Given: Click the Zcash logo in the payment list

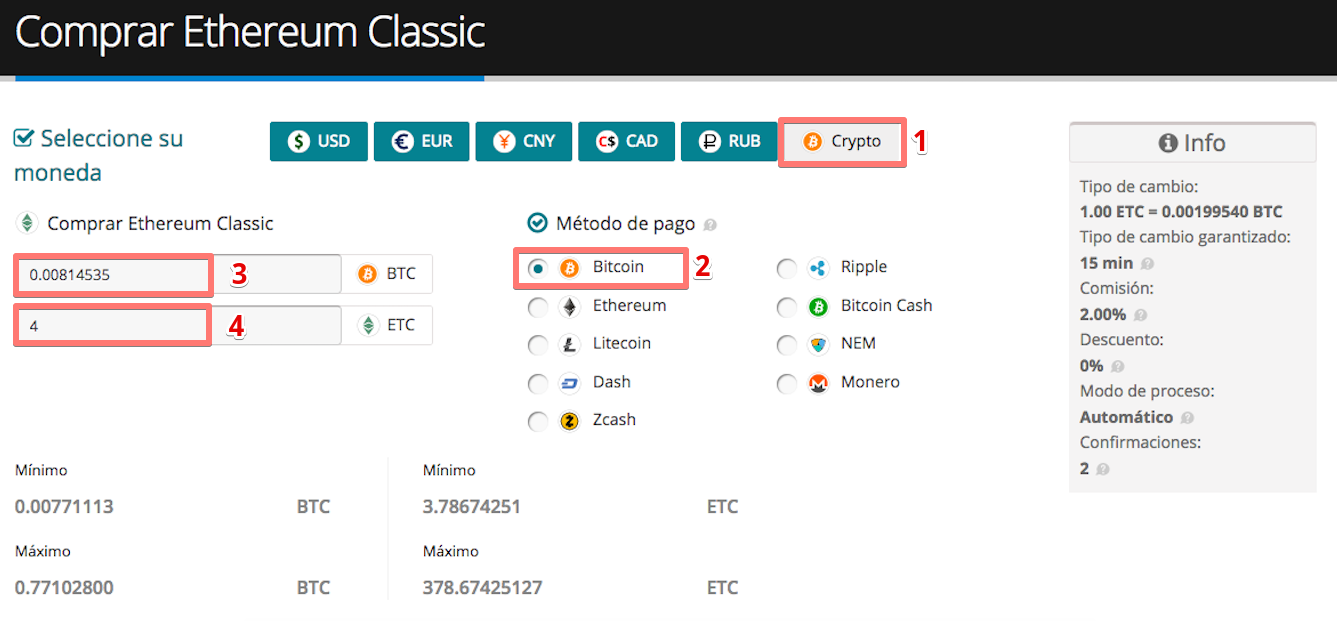Looking at the screenshot, I should point(570,421).
